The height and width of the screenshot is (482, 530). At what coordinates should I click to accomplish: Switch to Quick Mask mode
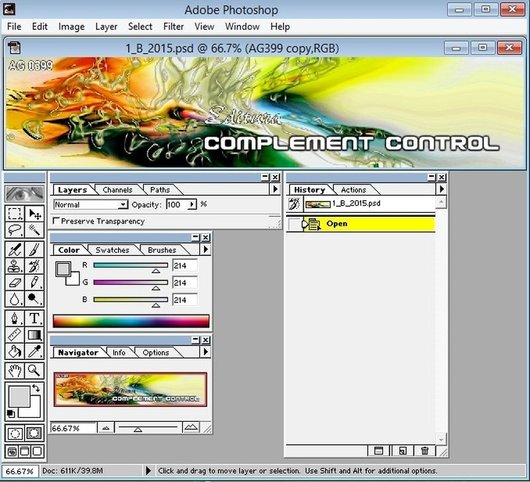click(x=34, y=433)
